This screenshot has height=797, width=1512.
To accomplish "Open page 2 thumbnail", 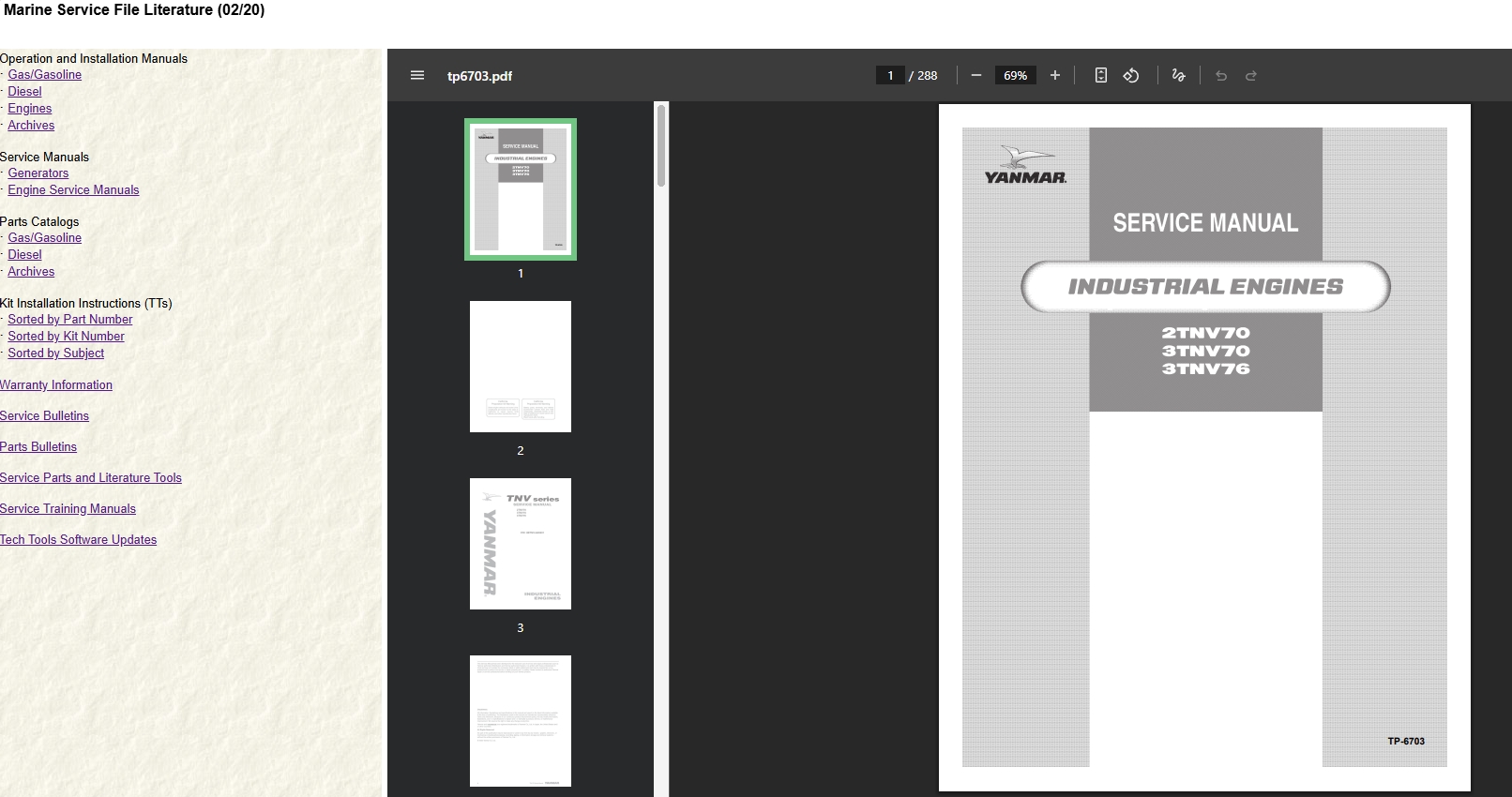I will click(x=521, y=367).
